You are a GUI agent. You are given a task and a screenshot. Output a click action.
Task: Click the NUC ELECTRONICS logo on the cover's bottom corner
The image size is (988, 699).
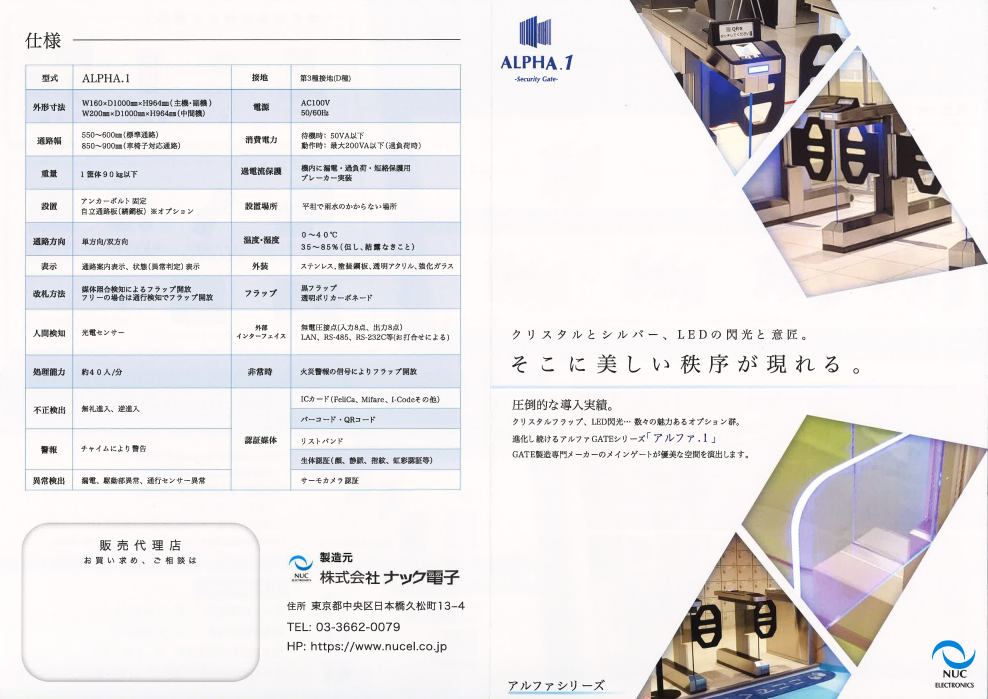click(953, 664)
